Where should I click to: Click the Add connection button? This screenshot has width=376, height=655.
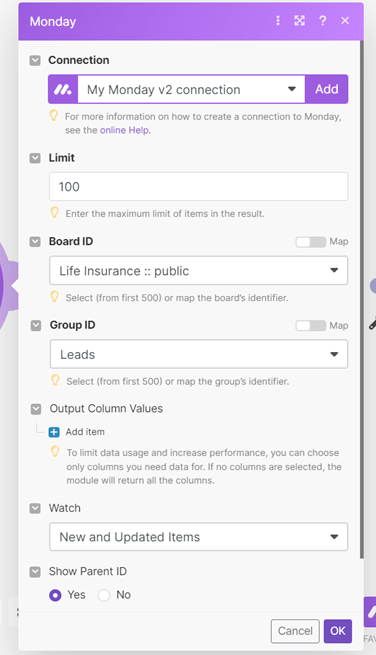click(x=326, y=89)
